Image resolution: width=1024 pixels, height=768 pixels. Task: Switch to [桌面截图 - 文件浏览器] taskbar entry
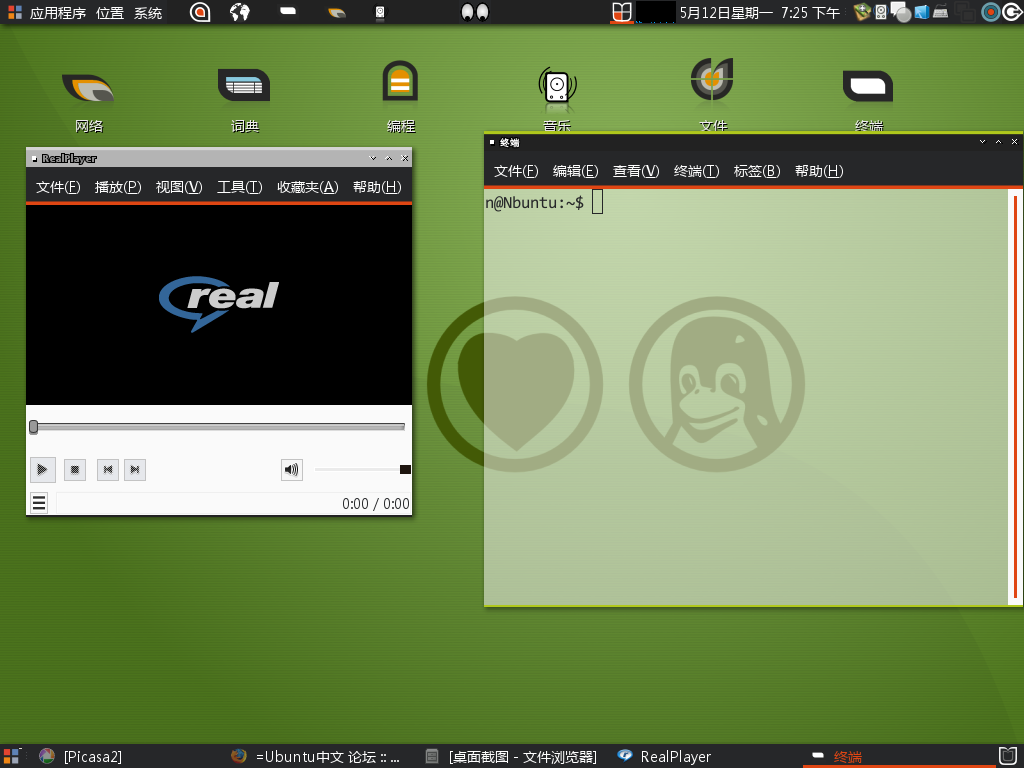click(x=511, y=756)
